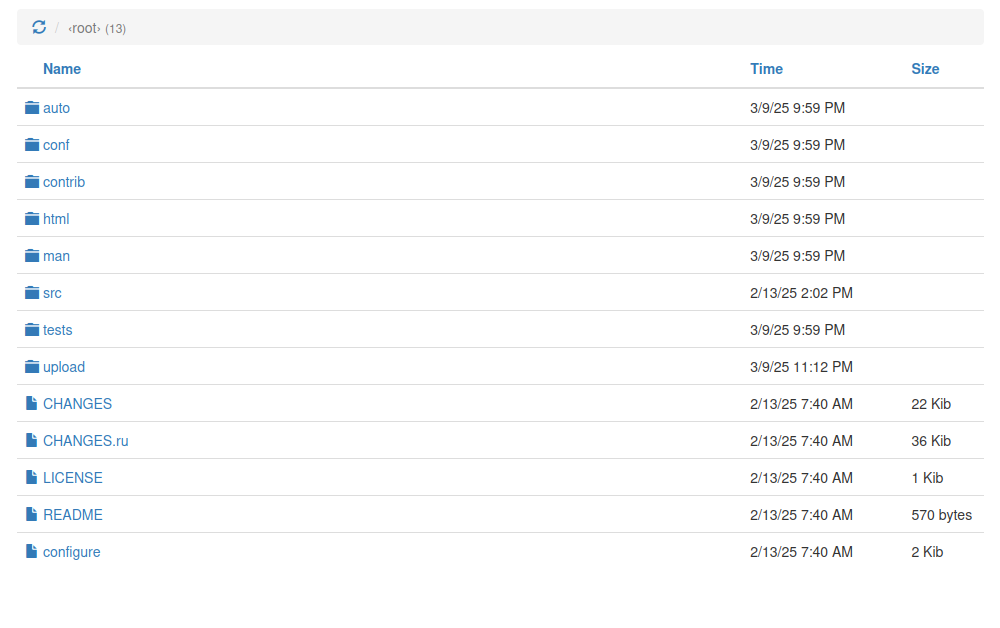Open the src directory link
This screenshot has width=1000, height=628.
(x=52, y=293)
